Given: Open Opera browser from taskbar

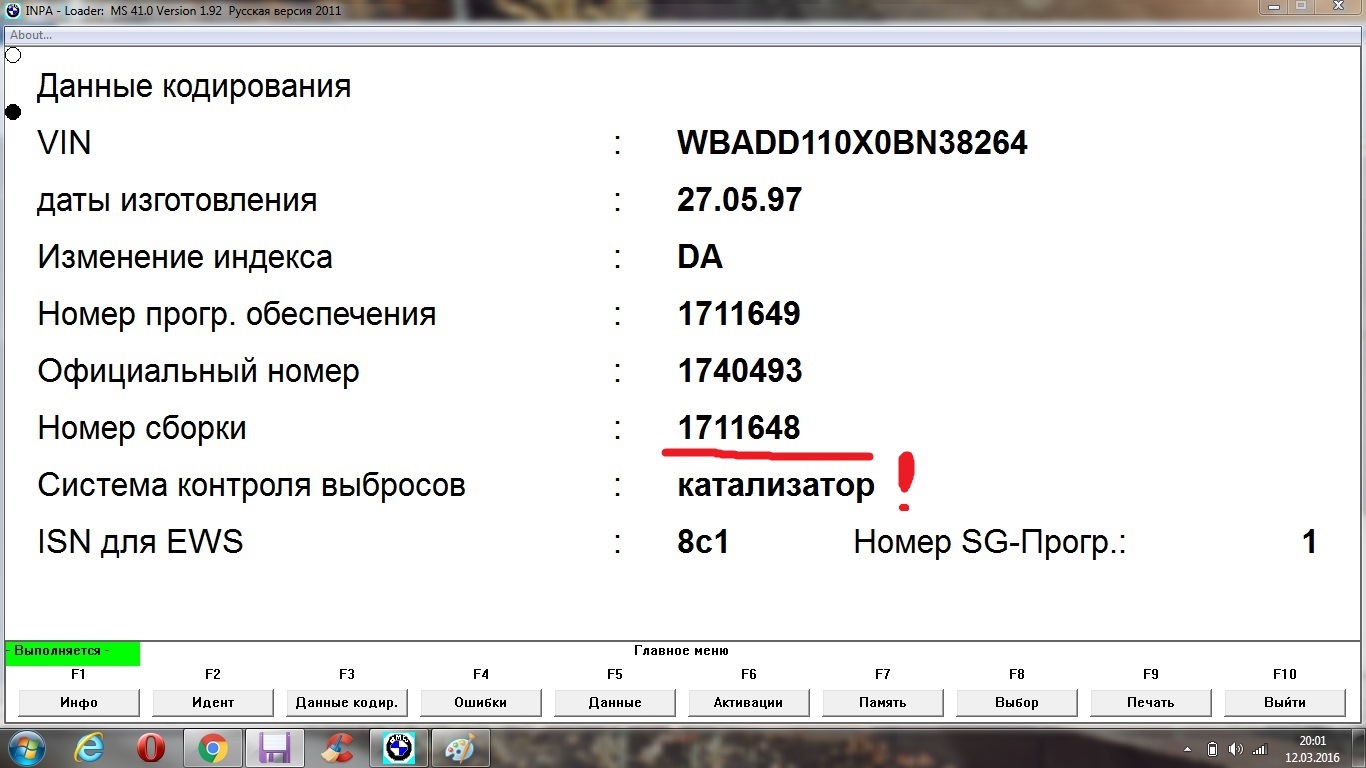Looking at the screenshot, I should (x=151, y=747).
